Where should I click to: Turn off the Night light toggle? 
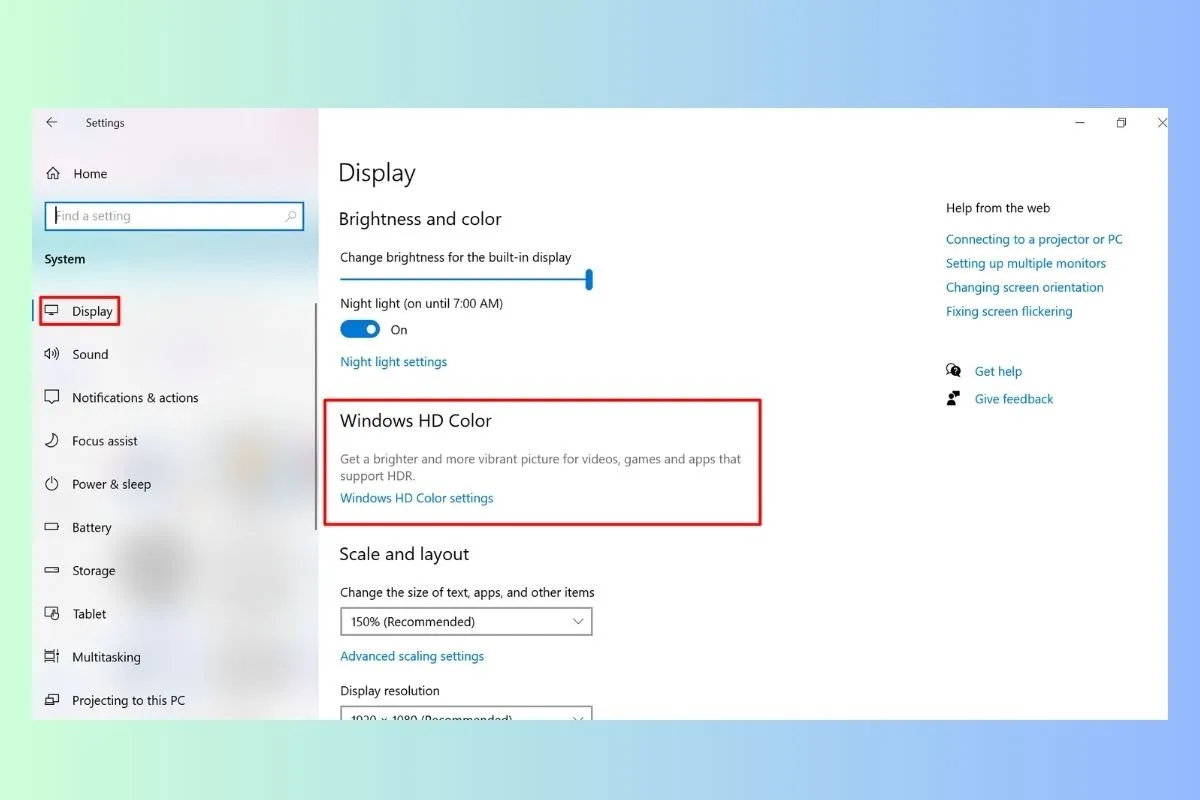point(360,330)
